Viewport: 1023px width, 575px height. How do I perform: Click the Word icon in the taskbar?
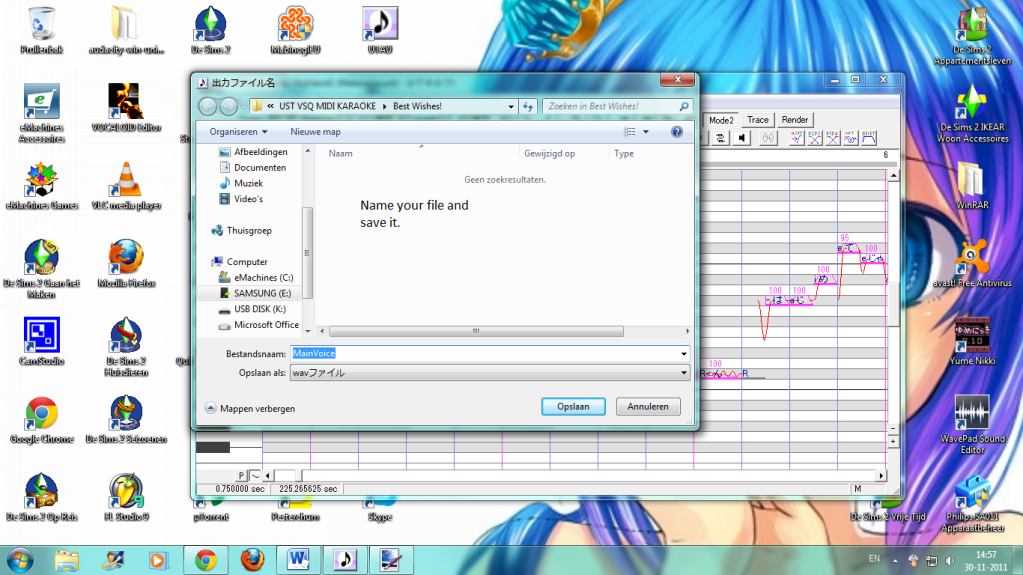[x=299, y=558]
